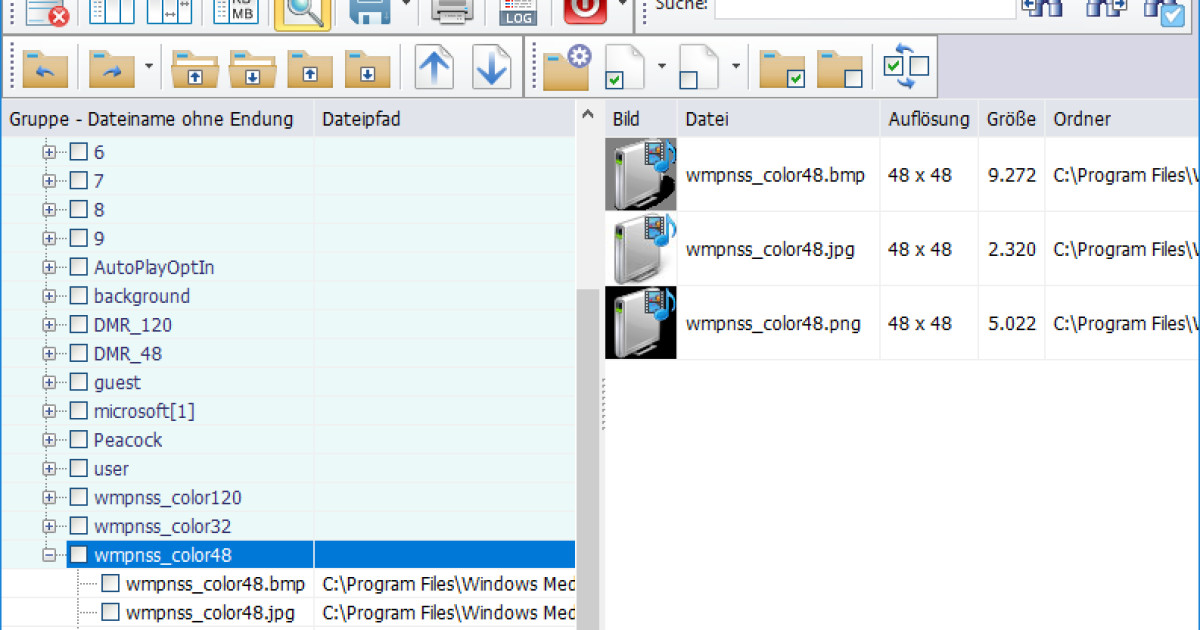Click the folder with gear icon
The width and height of the screenshot is (1200, 630).
(567, 69)
